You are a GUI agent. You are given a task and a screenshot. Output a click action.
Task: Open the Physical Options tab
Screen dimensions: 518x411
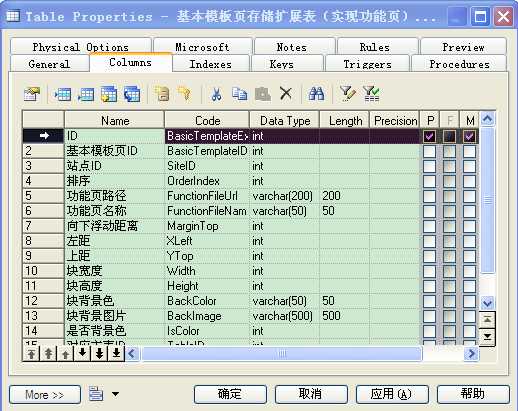click(x=81, y=47)
